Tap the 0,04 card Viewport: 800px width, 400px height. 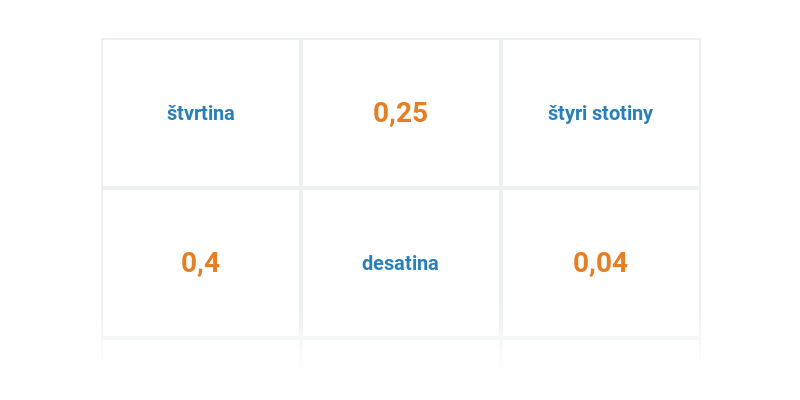click(601, 263)
